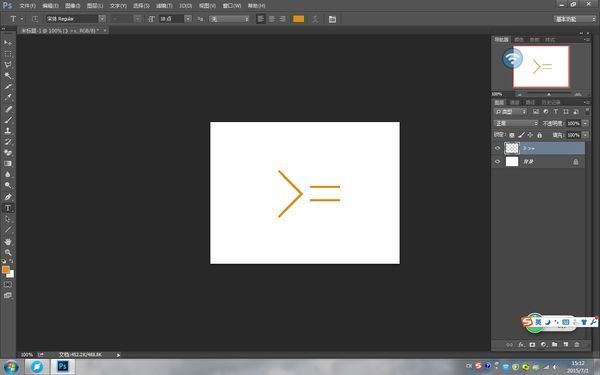The image size is (600, 375).
Task: Select the Horizontal Type tool in toolbox
Action: [8, 209]
